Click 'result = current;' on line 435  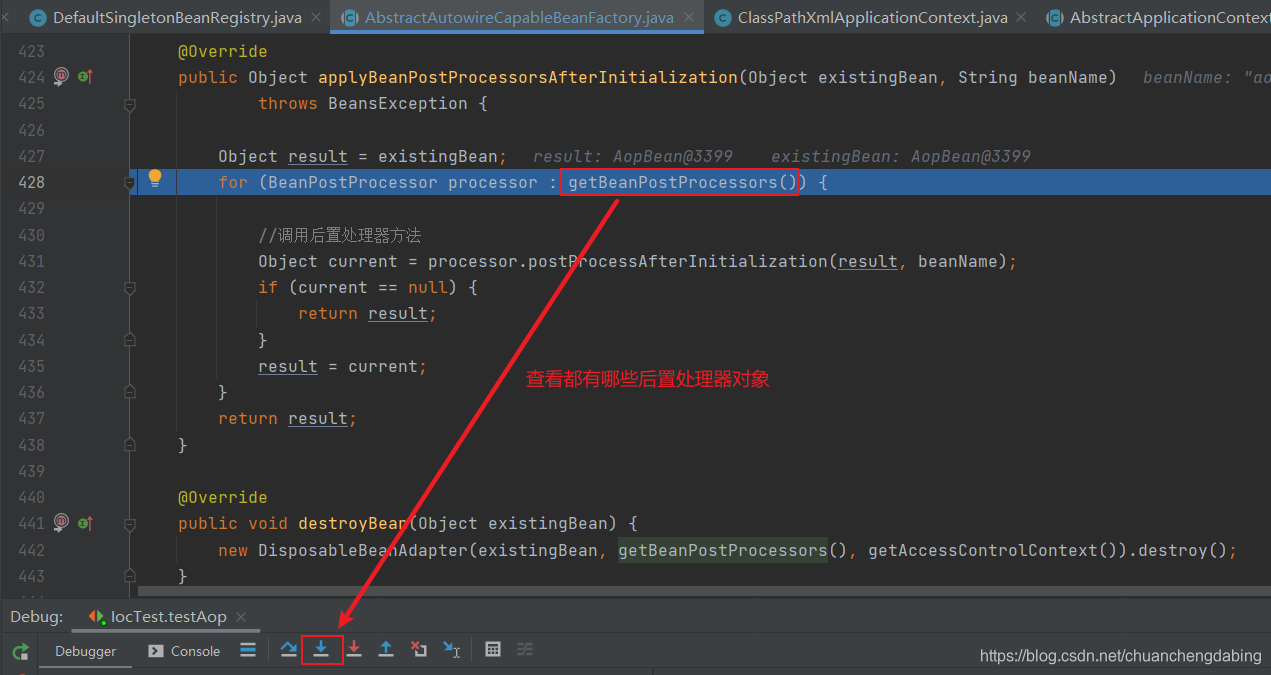(x=343, y=366)
